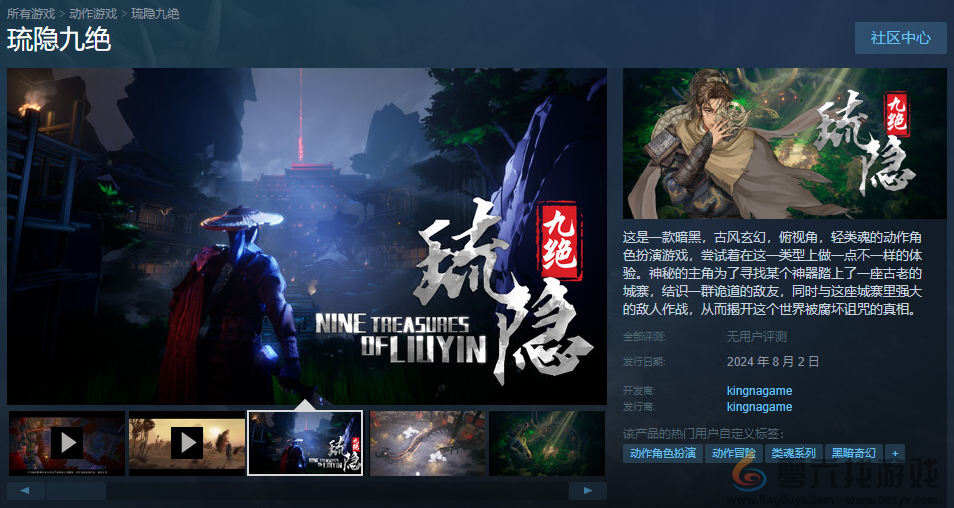
Task: Select the 类魂系列 tag
Action: pos(794,453)
